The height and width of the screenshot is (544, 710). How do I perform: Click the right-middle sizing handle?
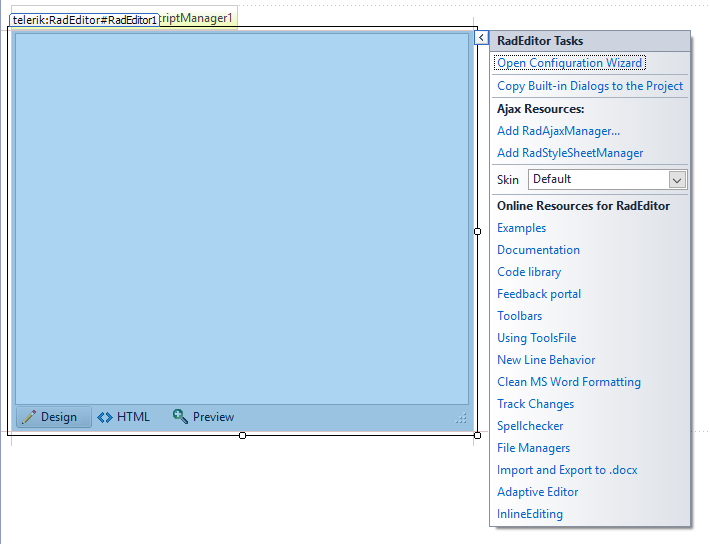click(x=477, y=231)
